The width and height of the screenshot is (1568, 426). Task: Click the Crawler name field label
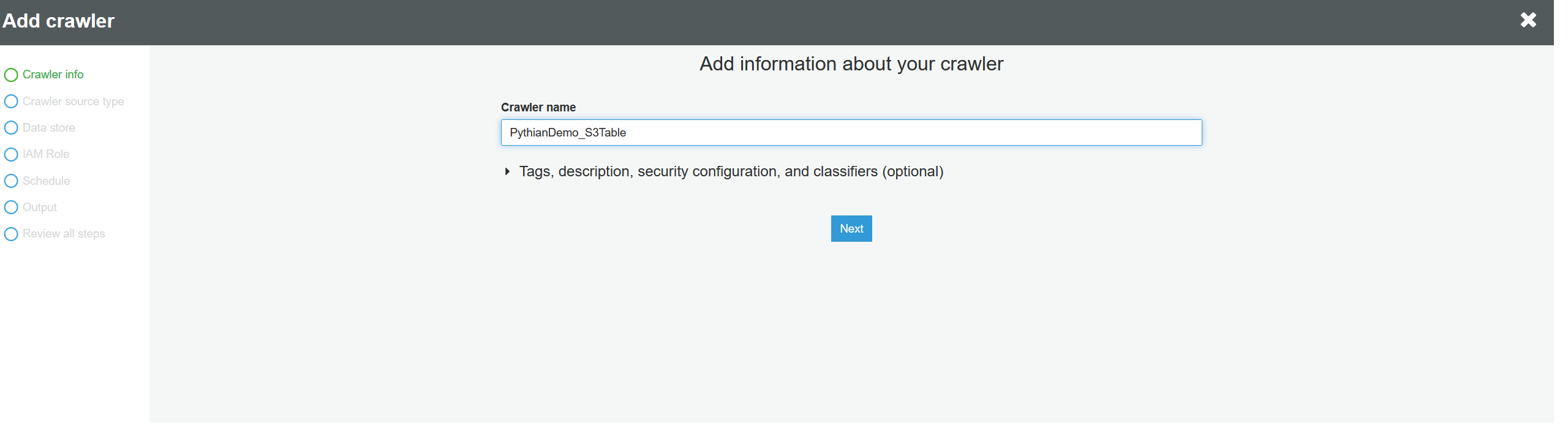[538, 108]
